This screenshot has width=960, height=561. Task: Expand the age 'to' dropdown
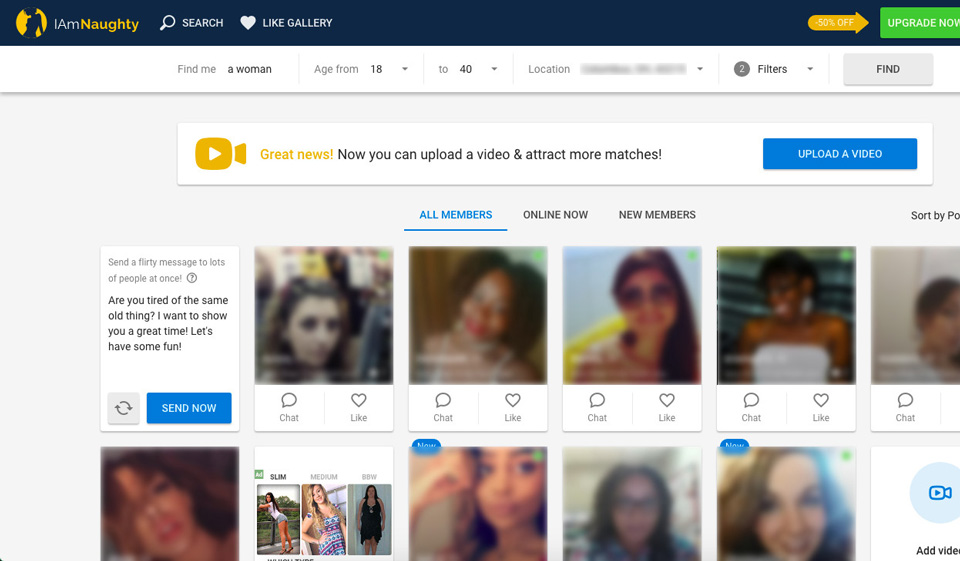click(494, 69)
